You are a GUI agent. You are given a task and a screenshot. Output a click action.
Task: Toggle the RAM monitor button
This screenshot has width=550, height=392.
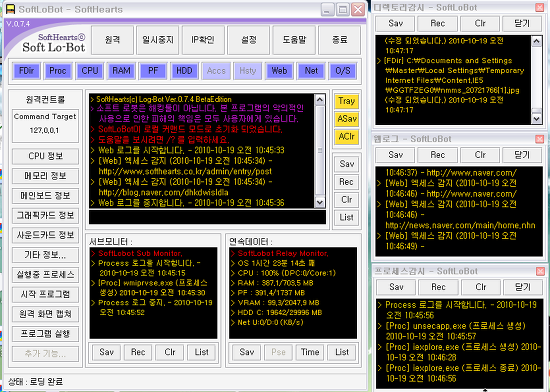[121, 71]
